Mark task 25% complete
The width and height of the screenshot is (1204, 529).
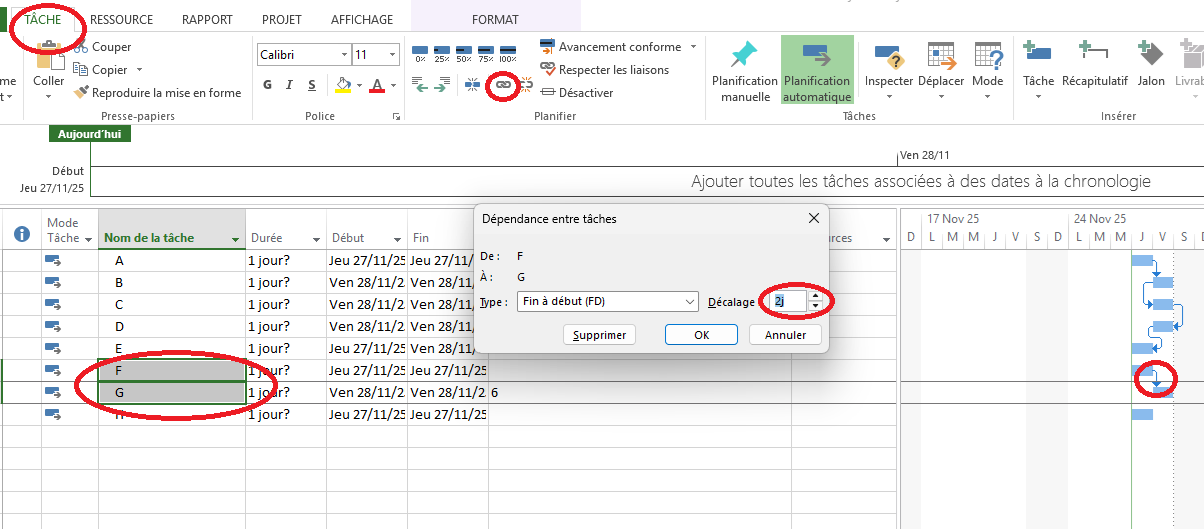(442, 52)
